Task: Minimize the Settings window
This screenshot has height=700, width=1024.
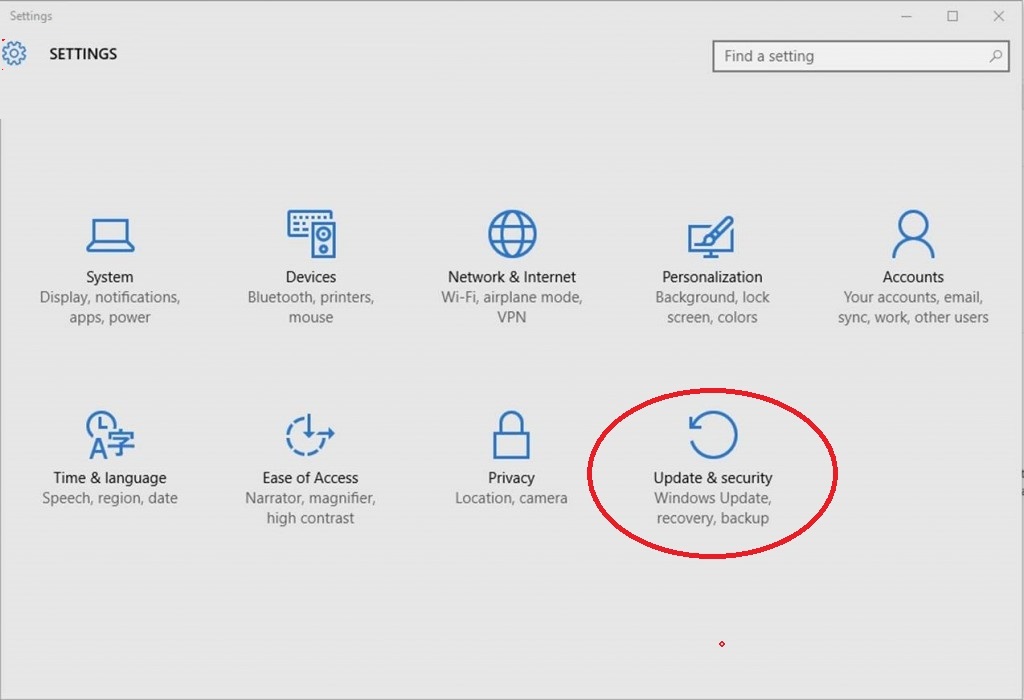Action: click(x=907, y=16)
